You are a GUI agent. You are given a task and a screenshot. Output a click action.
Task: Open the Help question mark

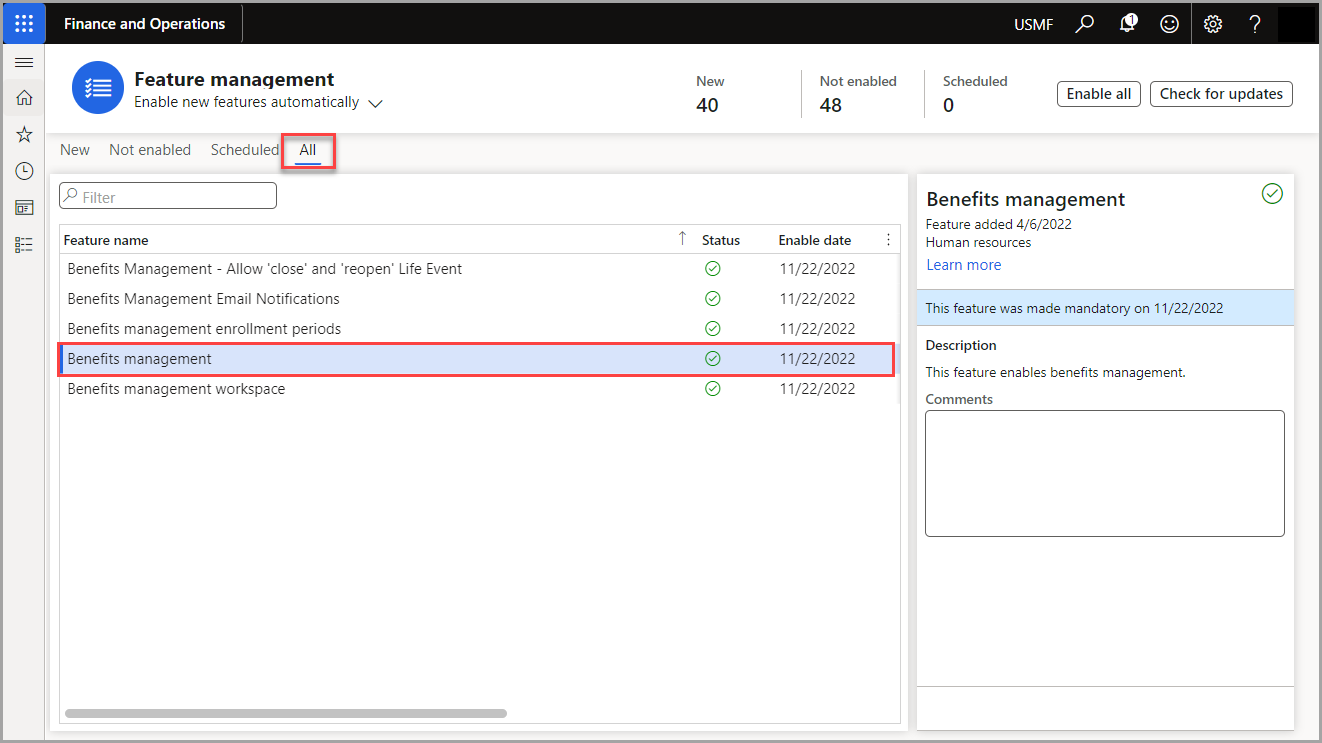tap(1255, 24)
